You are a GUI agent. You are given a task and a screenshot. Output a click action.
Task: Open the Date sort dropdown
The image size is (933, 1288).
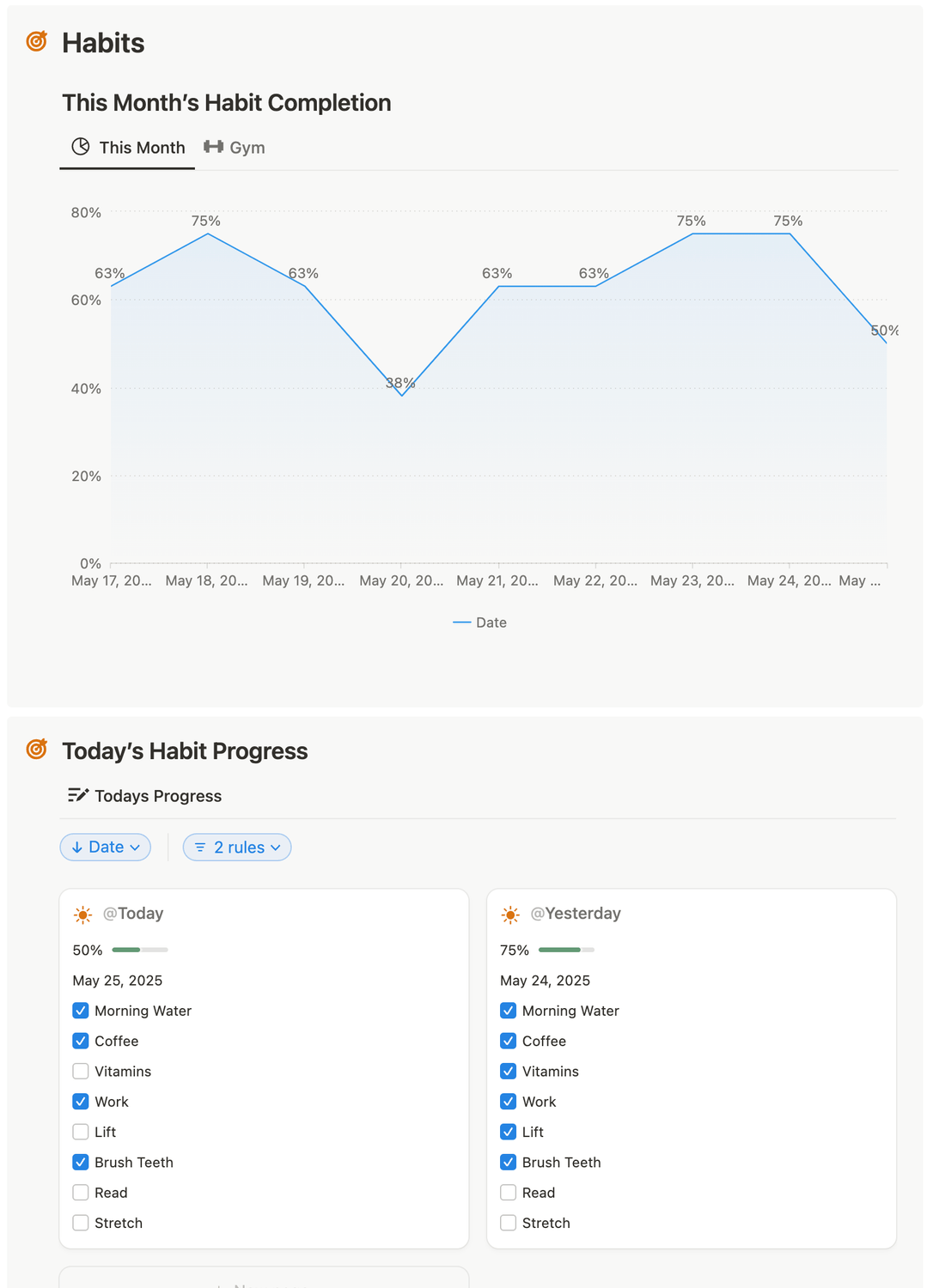(x=106, y=848)
